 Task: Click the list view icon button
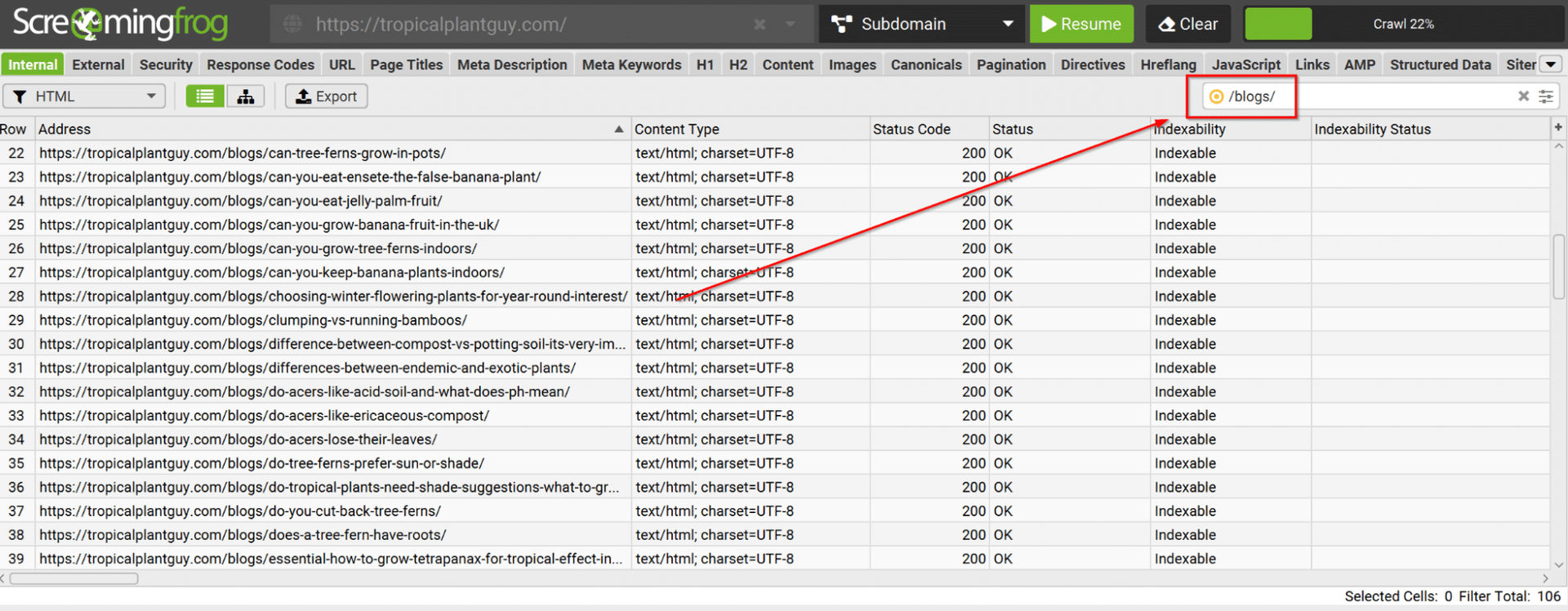coord(205,96)
